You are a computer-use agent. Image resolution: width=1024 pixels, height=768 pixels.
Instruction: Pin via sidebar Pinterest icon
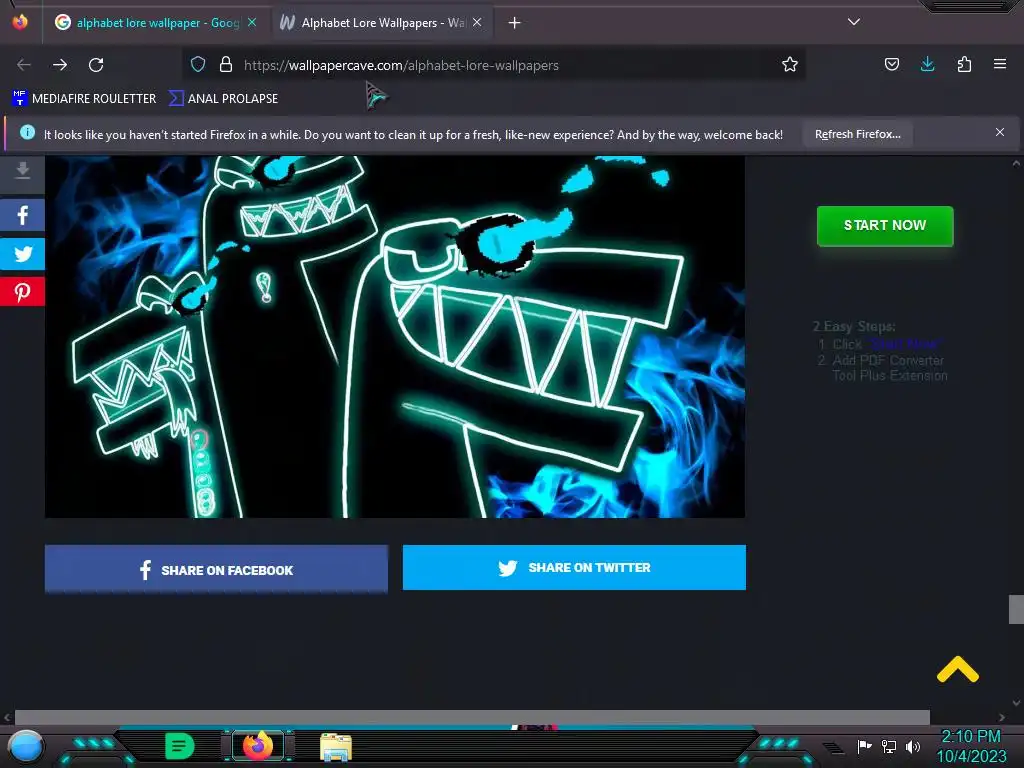[x=22, y=291]
